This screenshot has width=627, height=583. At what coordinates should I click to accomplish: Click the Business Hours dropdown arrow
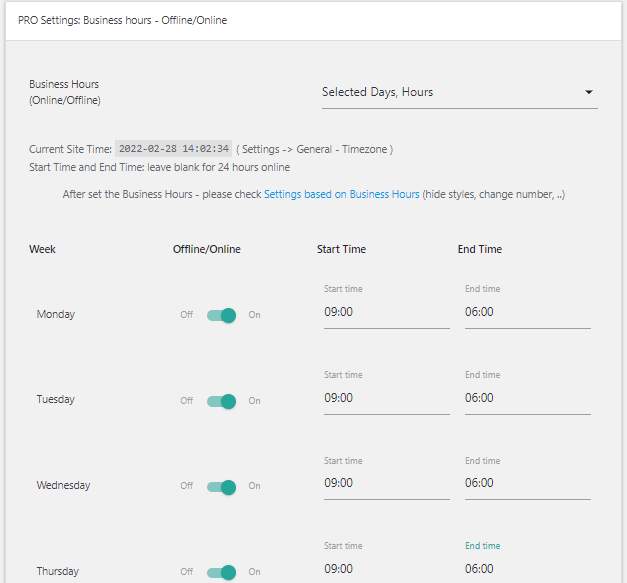coord(589,93)
